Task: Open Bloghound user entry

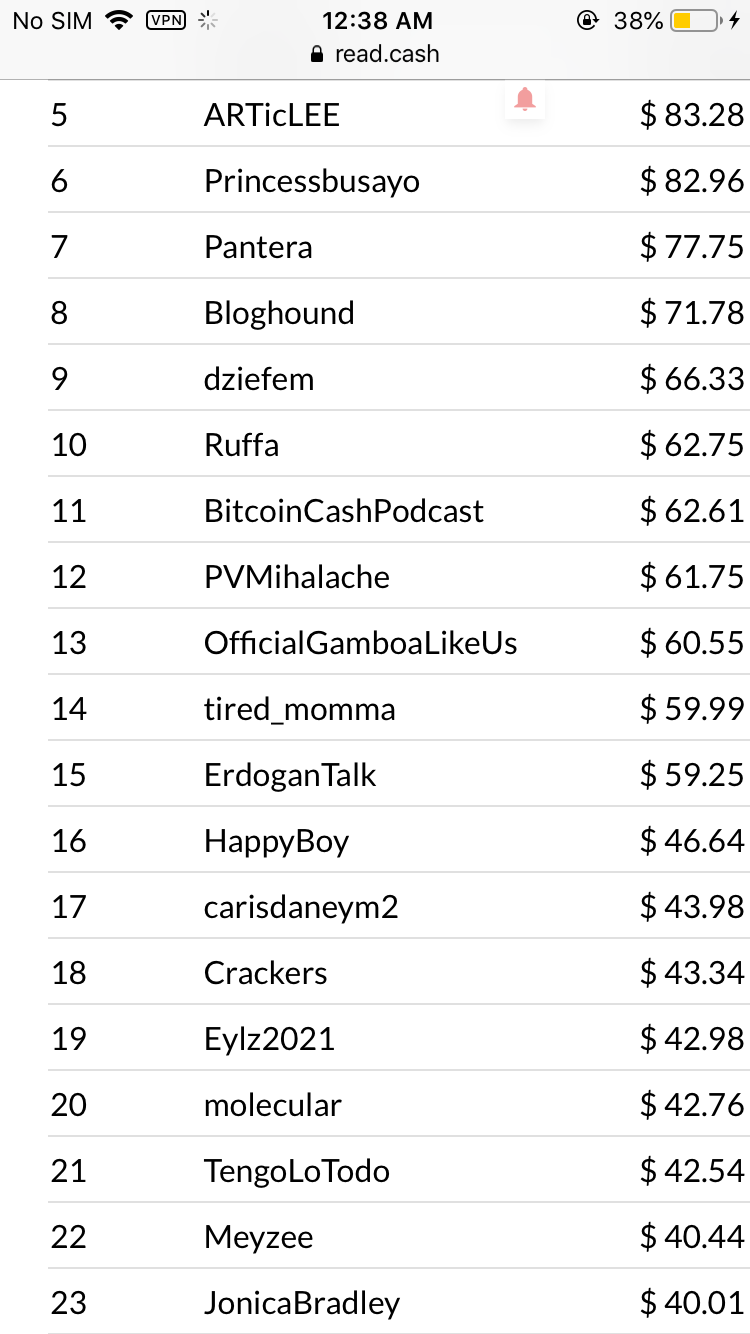Action: pyautogui.click(x=279, y=313)
